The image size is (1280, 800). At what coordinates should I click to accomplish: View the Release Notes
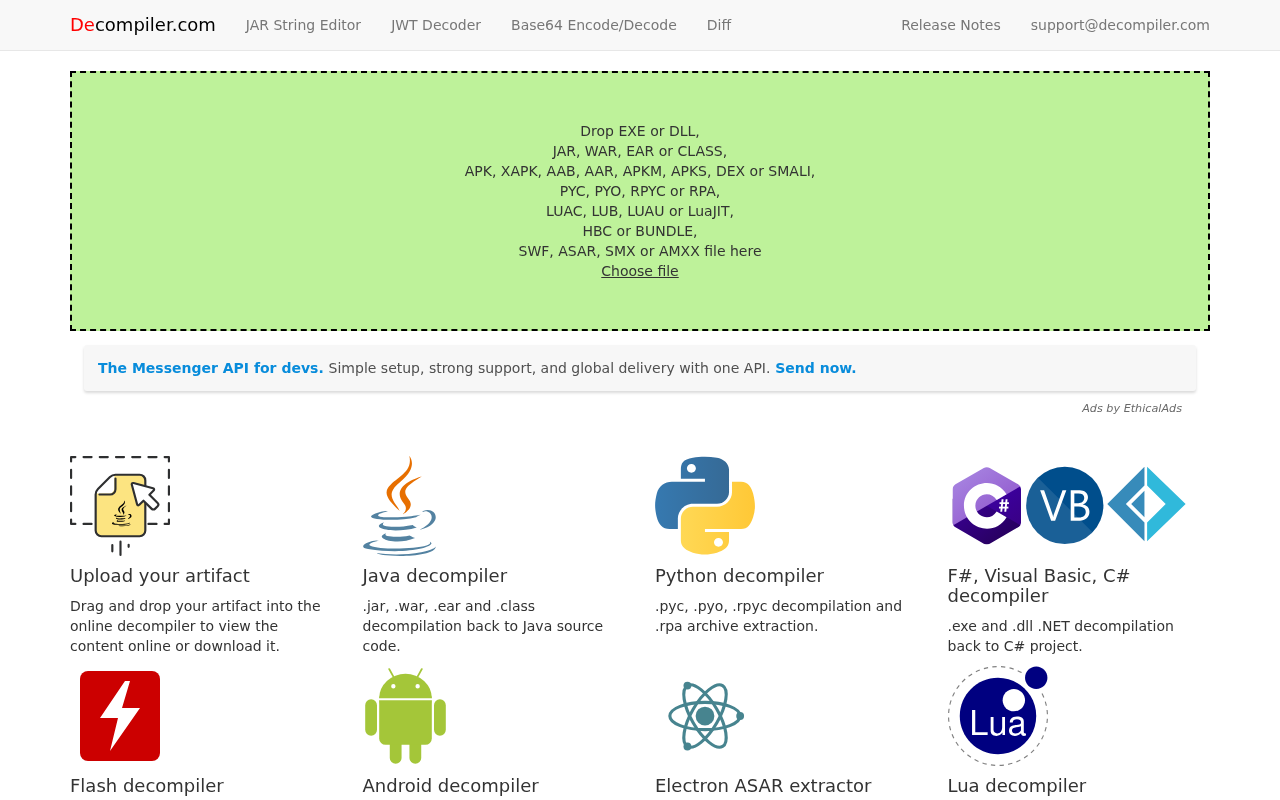tap(951, 25)
